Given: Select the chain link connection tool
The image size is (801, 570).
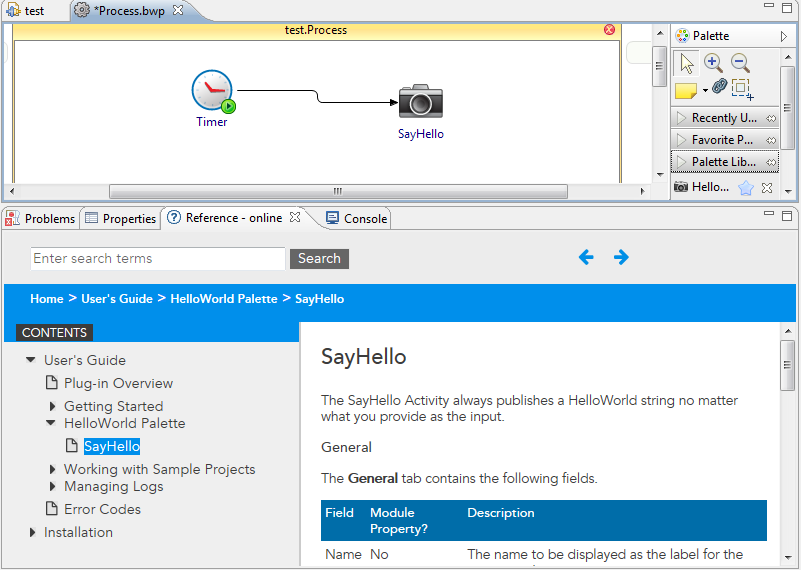Looking at the screenshot, I should tap(719, 88).
